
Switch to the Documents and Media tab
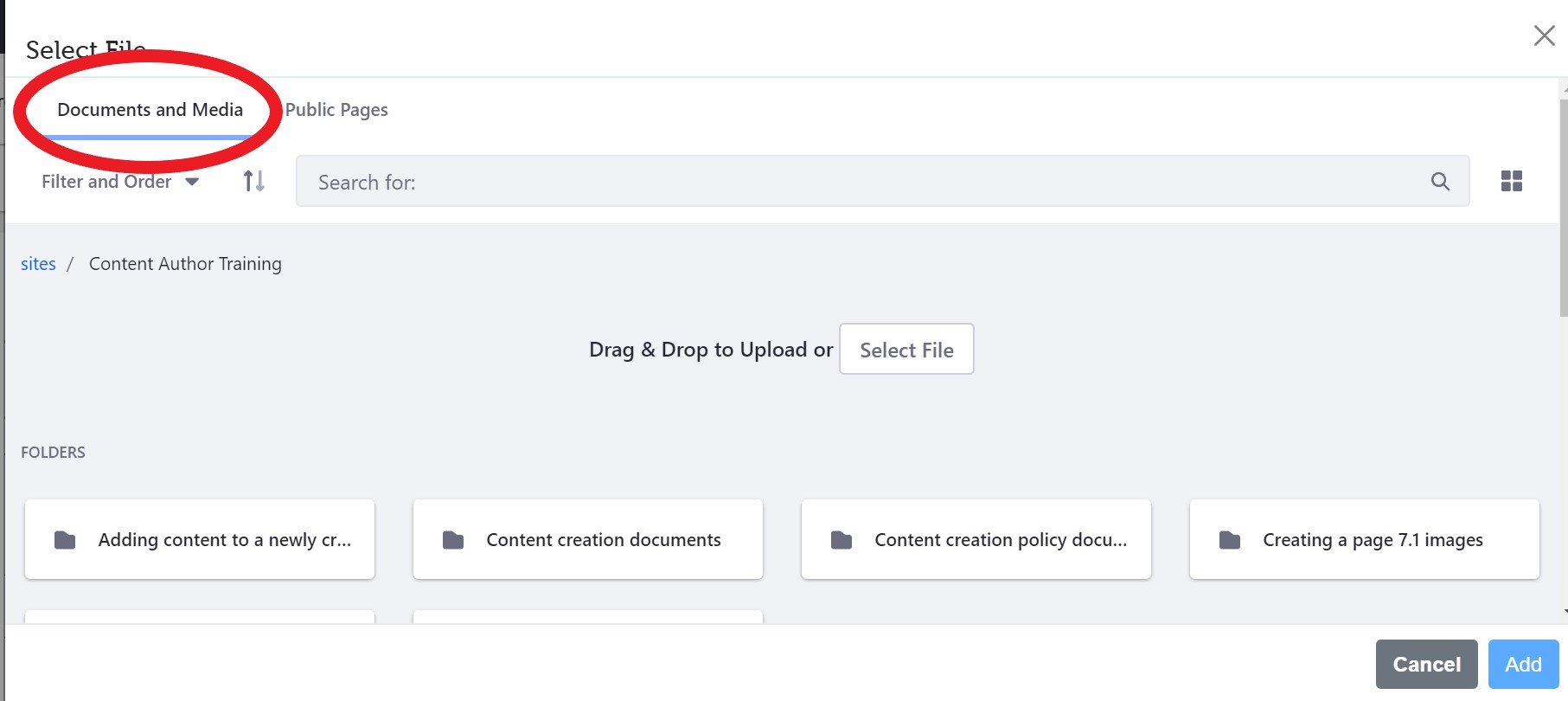pos(150,110)
